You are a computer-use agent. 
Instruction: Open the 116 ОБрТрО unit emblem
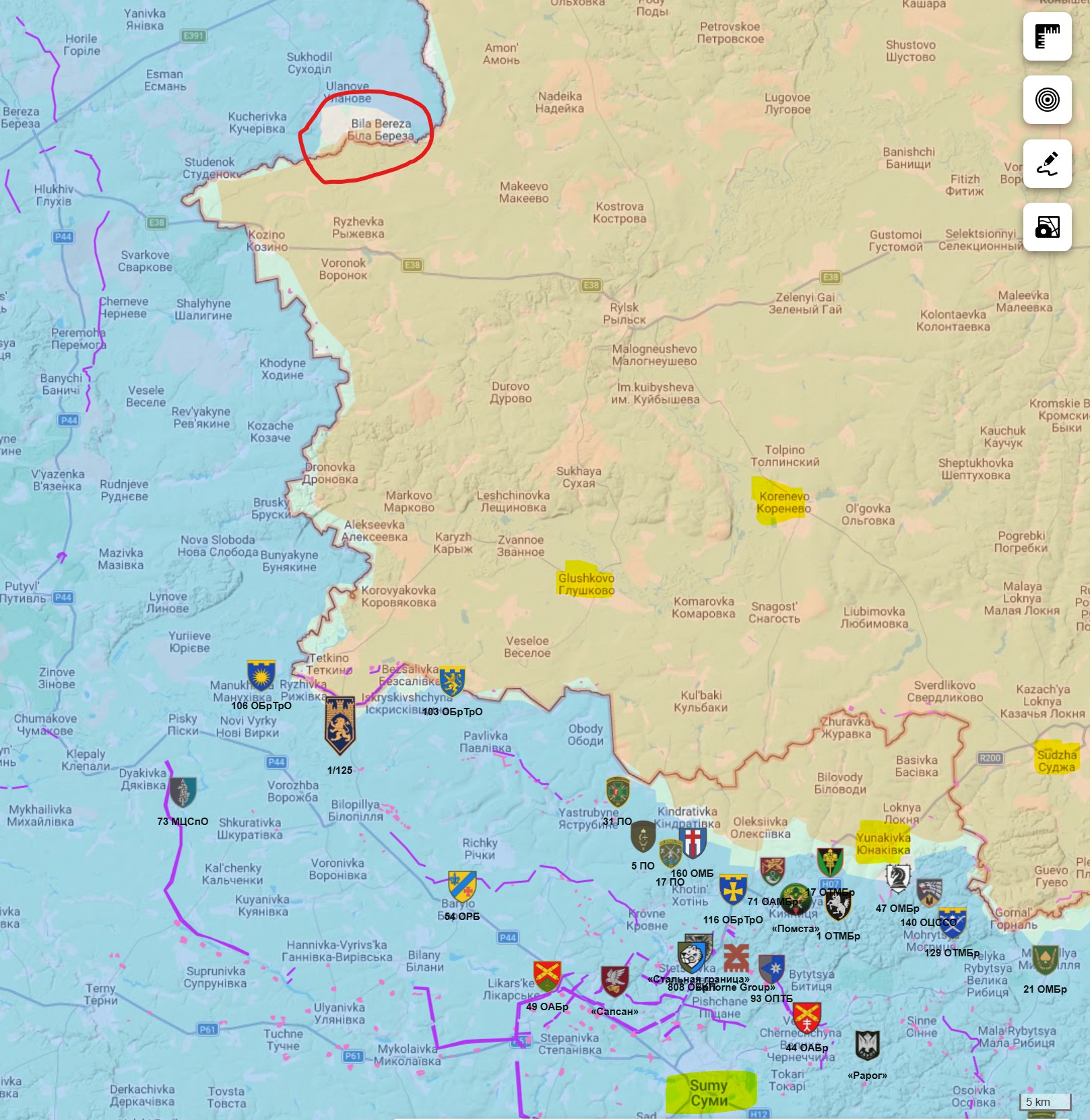coord(733,890)
